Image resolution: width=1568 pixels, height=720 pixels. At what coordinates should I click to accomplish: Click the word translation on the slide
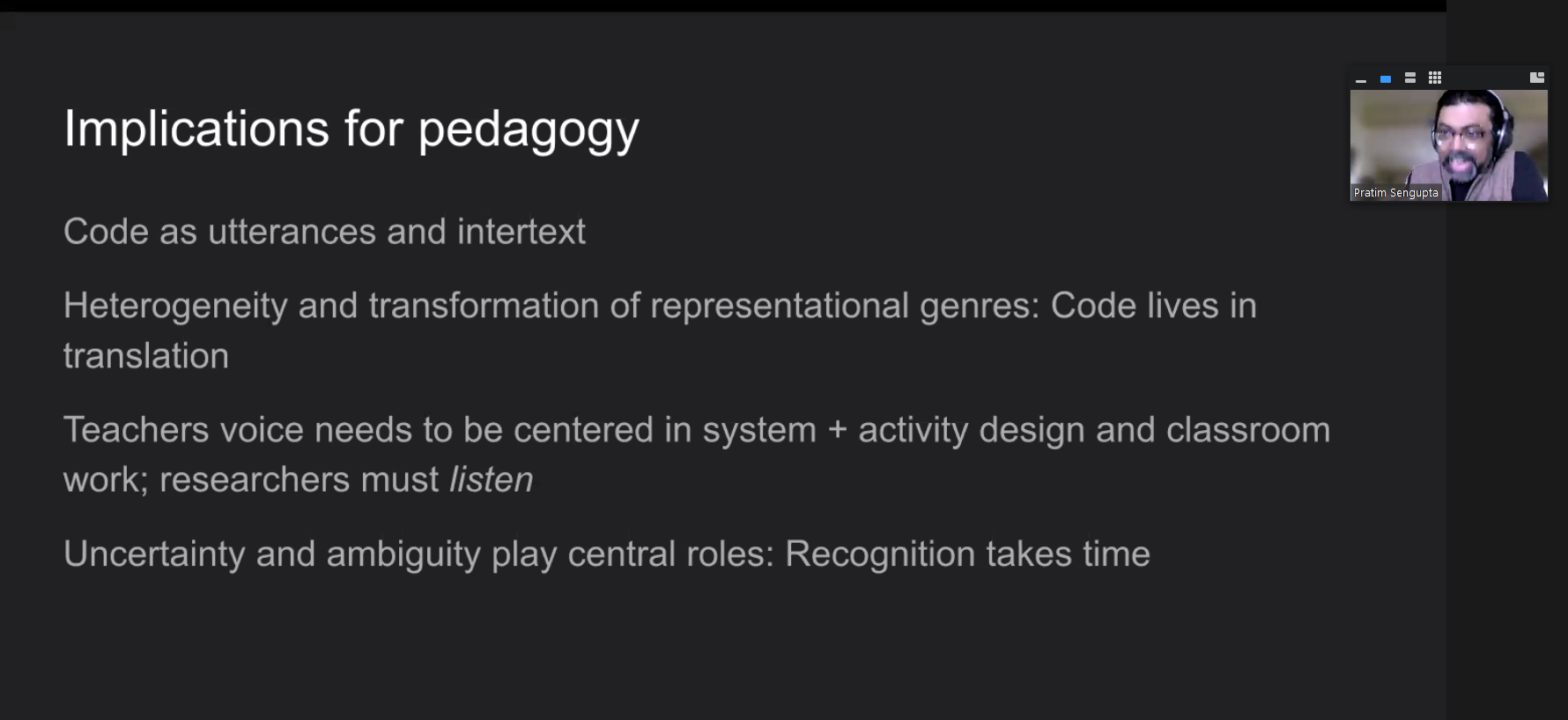pos(146,356)
